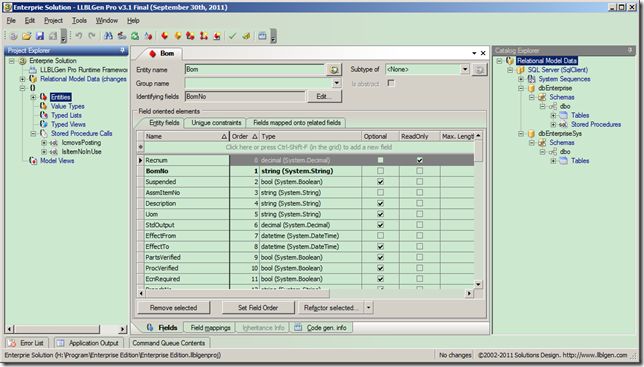644x367 pixels.
Task: Click the Edit... button for identifying fields
Action: 324,96
